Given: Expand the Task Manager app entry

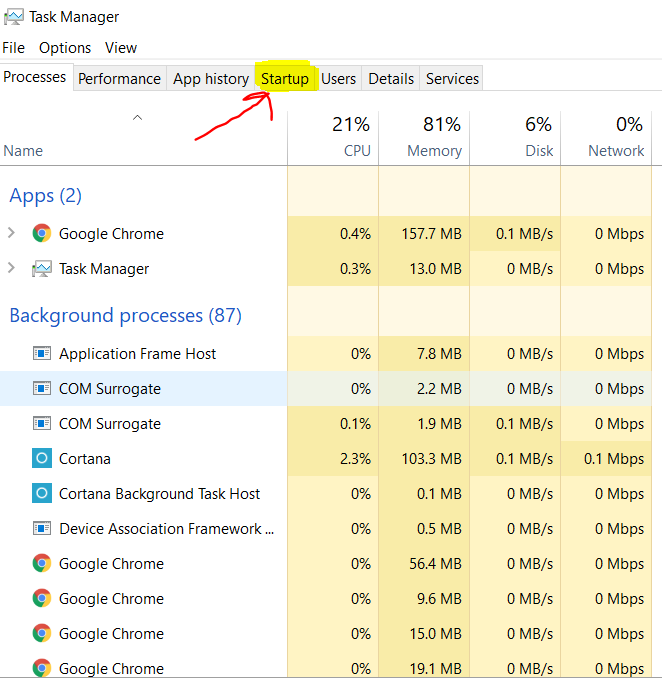Looking at the screenshot, I should point(12,269).
